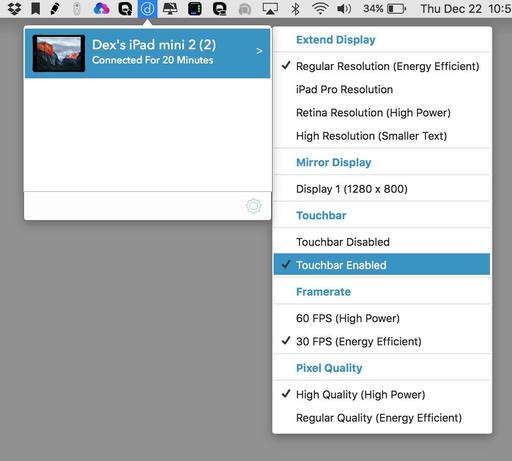512x461 pixels.
Task: Open the cloud upload menu bar icon
Action: point(102,9)
